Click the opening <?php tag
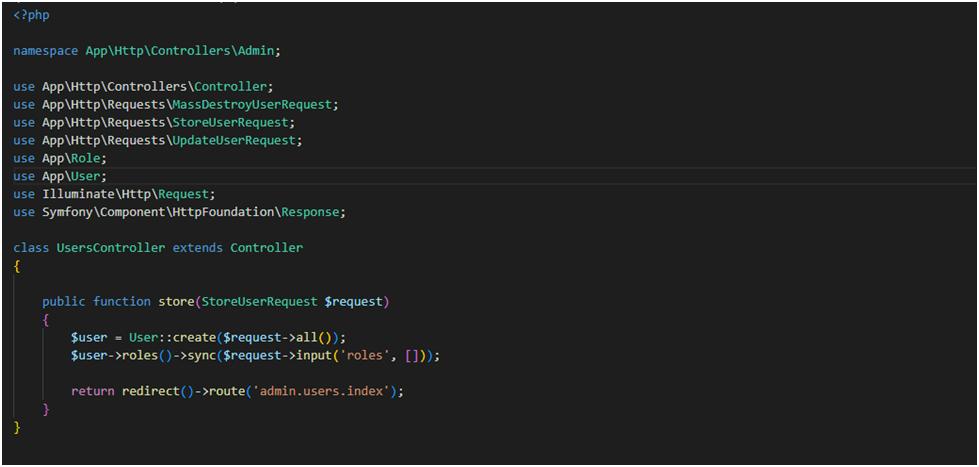The height and width of the screenshot is (467, 979). coord(31,16)
